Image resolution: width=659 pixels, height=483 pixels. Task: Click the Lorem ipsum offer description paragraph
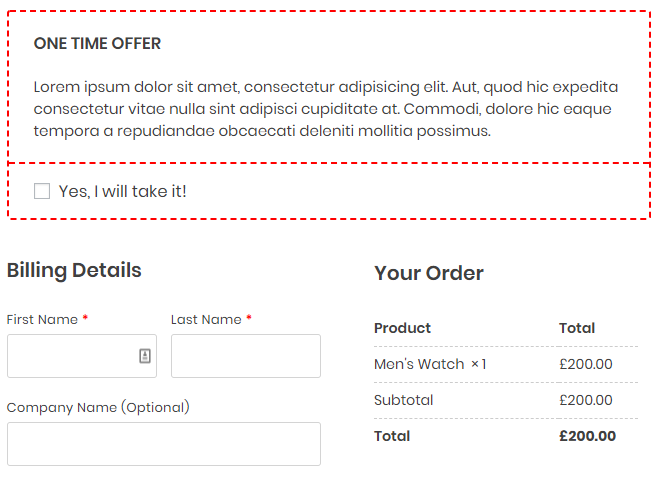click(325, 109)
